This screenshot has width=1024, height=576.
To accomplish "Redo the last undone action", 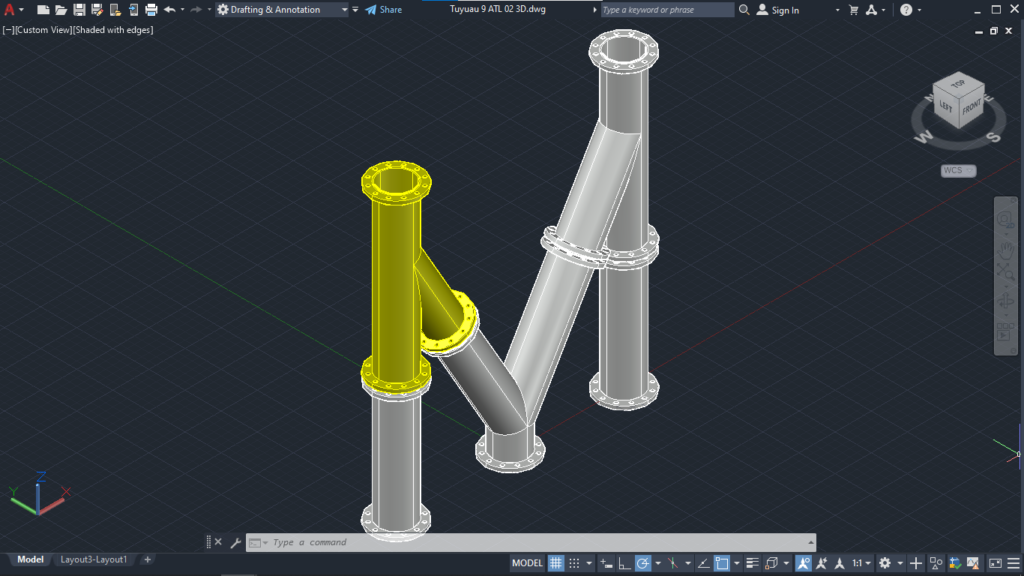I will (196, 10).
